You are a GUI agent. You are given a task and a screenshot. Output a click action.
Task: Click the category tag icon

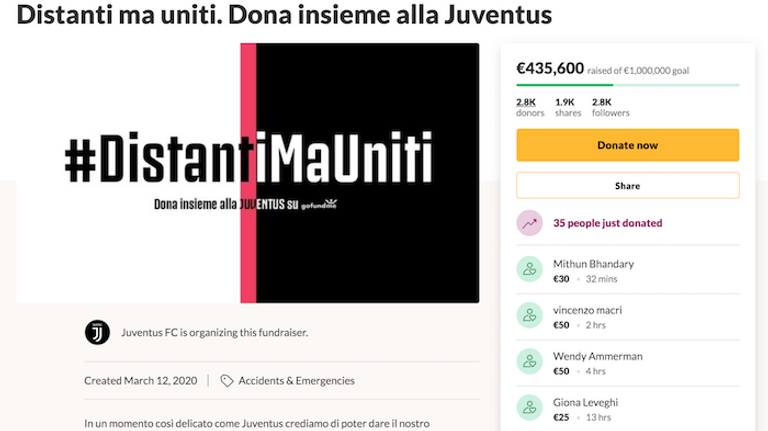pyautogui.click(x=228, y=381)
